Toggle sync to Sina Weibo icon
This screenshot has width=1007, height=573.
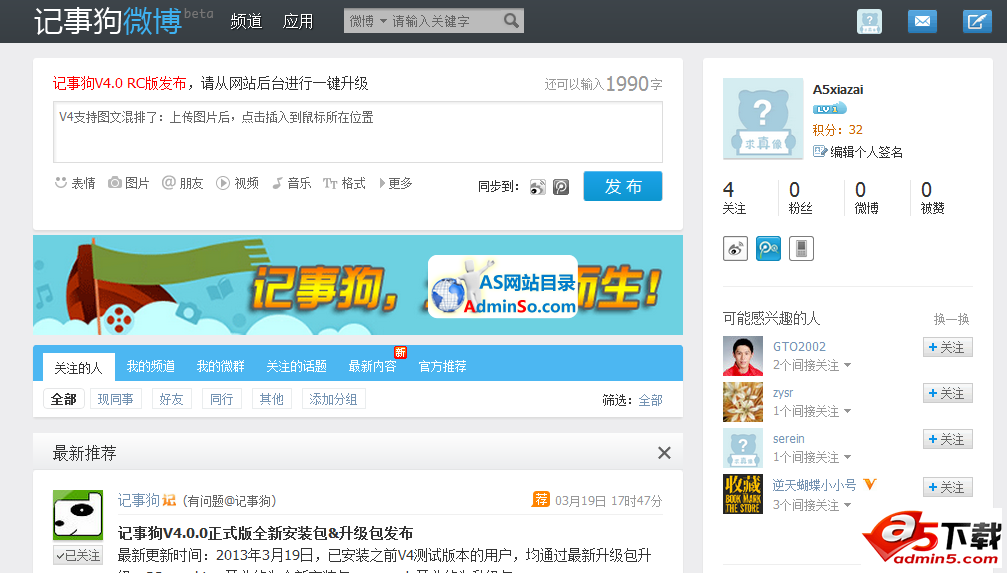pos(538,187)
